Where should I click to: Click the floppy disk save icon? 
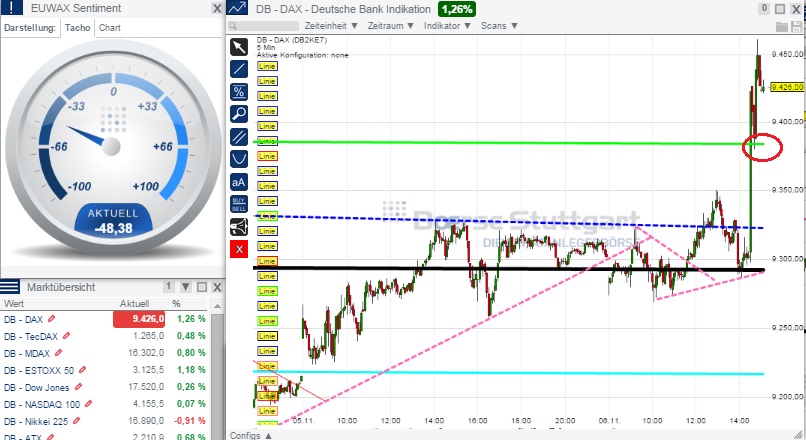(x=797, y=27)
